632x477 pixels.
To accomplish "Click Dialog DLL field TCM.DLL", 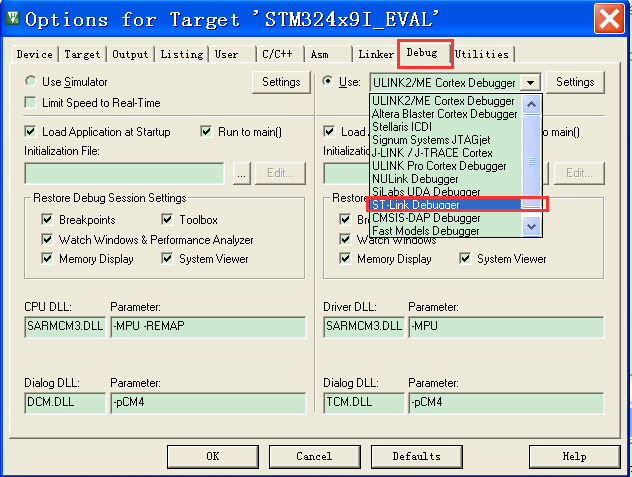I will (364, 402).
